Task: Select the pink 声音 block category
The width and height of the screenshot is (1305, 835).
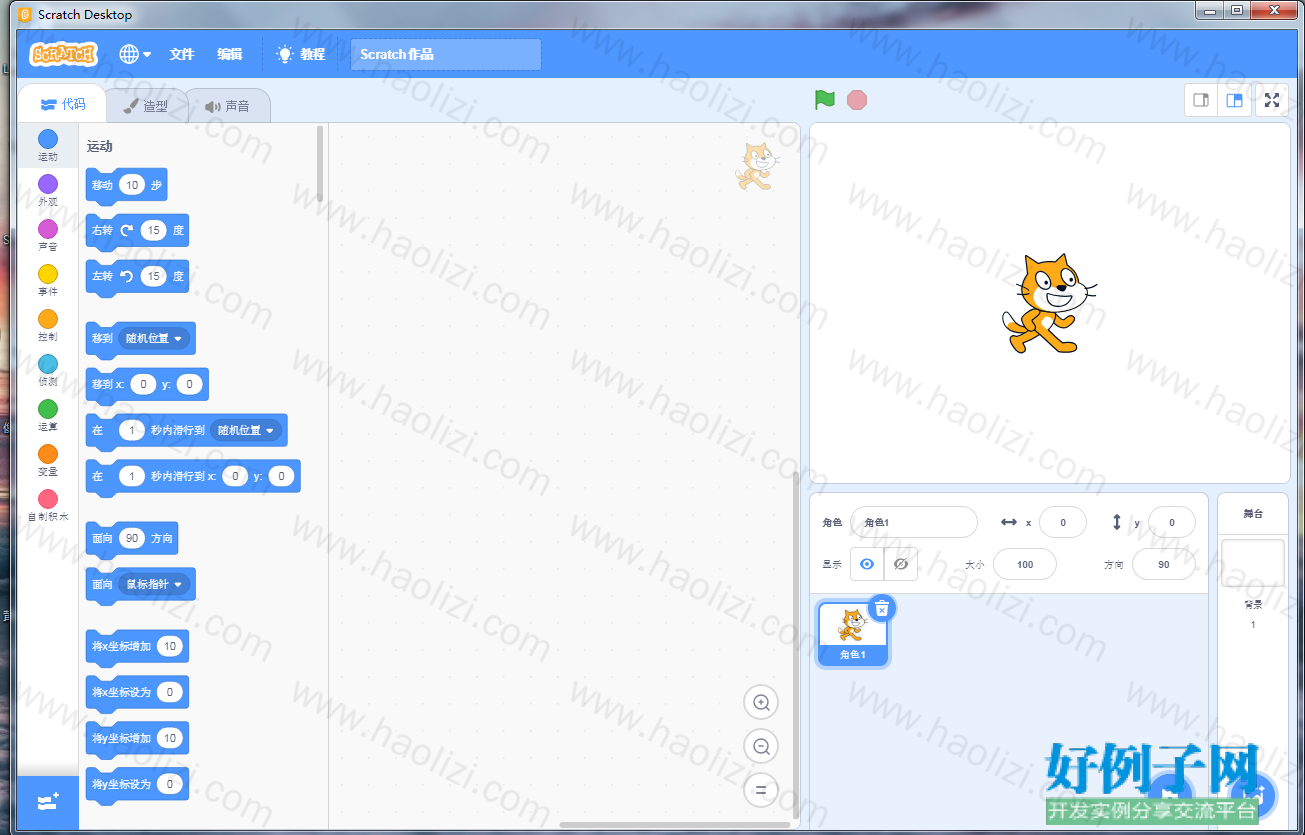Action: 48,235
